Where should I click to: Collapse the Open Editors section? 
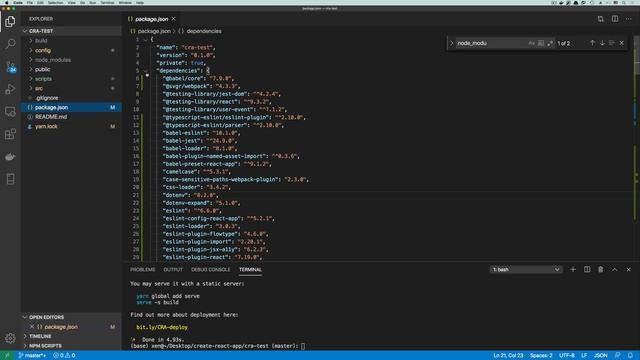pyautogui.click(x=71, y=317)
